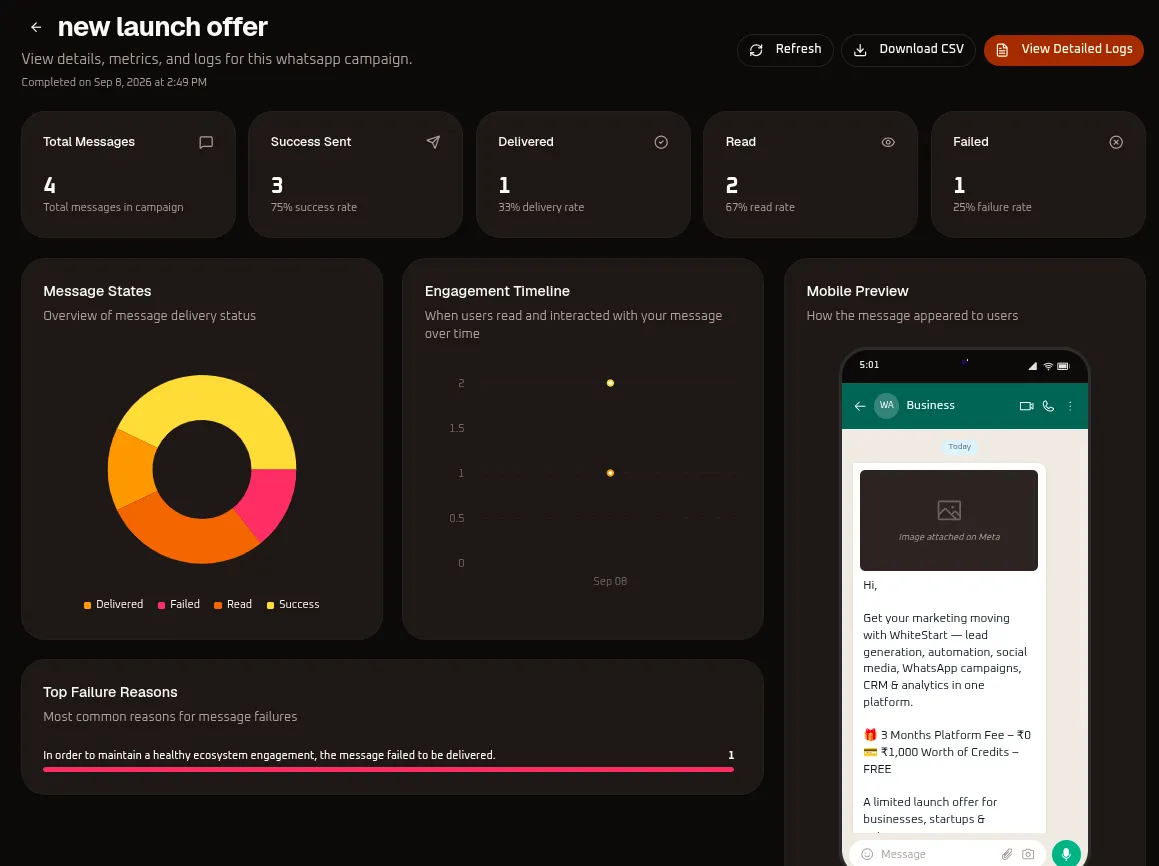This screenshot has height=866, width=1159.
Task: Click the download icon inside Download CSV button
Action: (860, 50)
